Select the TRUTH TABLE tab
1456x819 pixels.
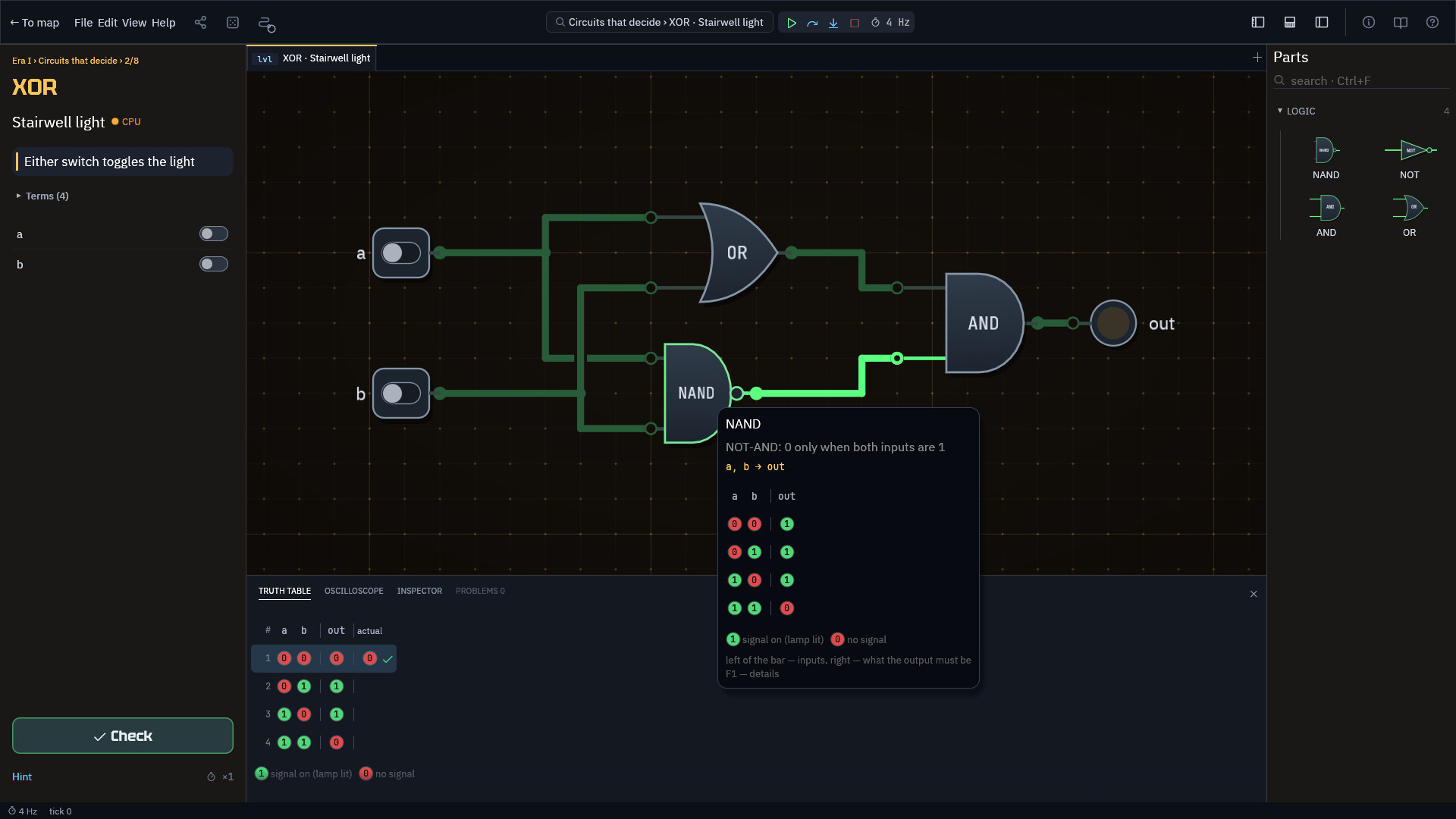click(x=284, y=591)
